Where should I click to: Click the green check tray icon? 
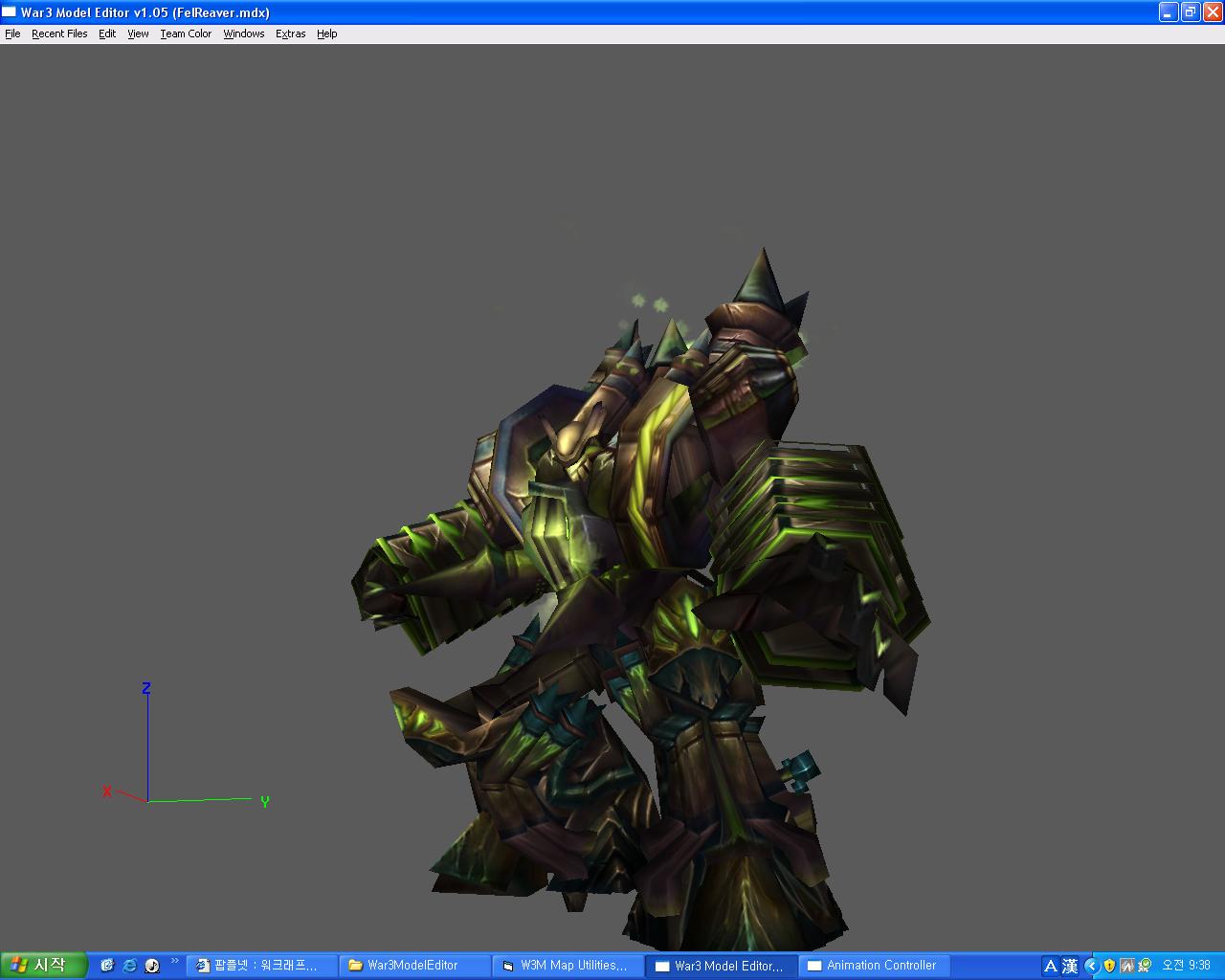point(1144,966)
